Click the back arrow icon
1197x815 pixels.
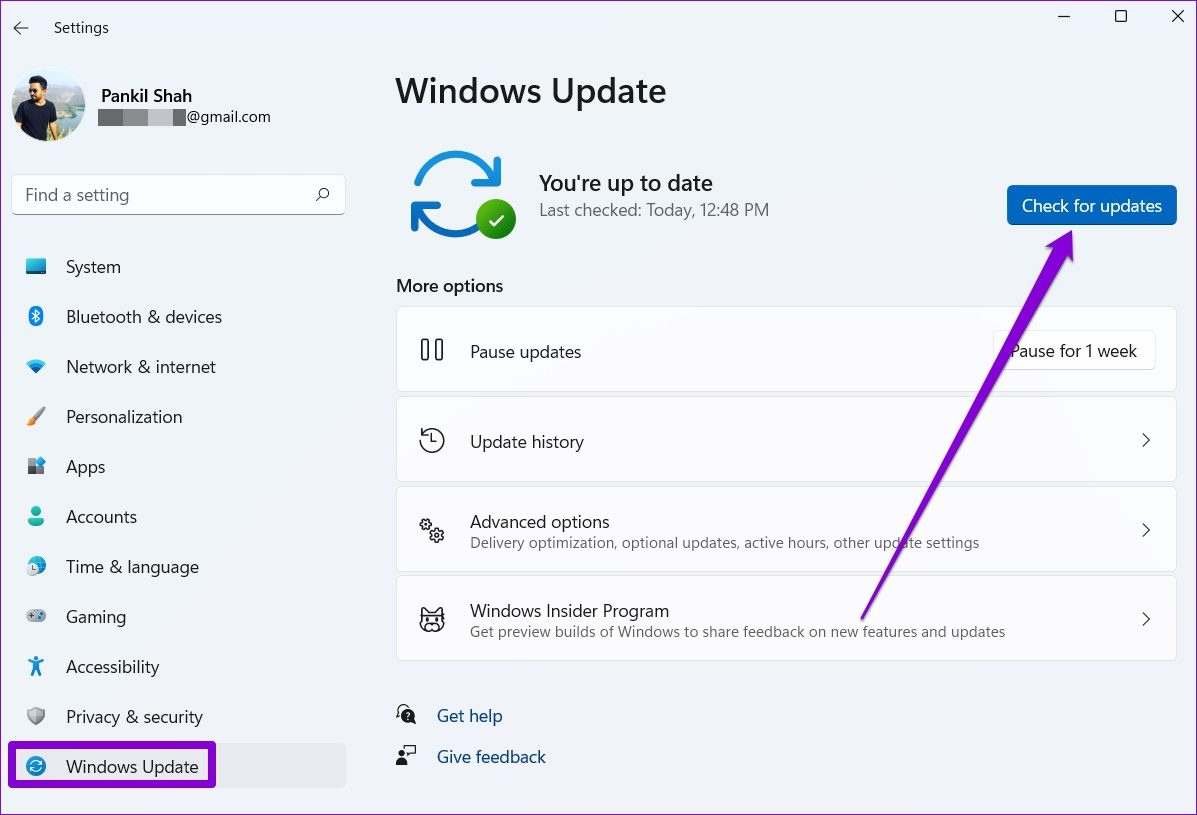click(x=21, y=27)
